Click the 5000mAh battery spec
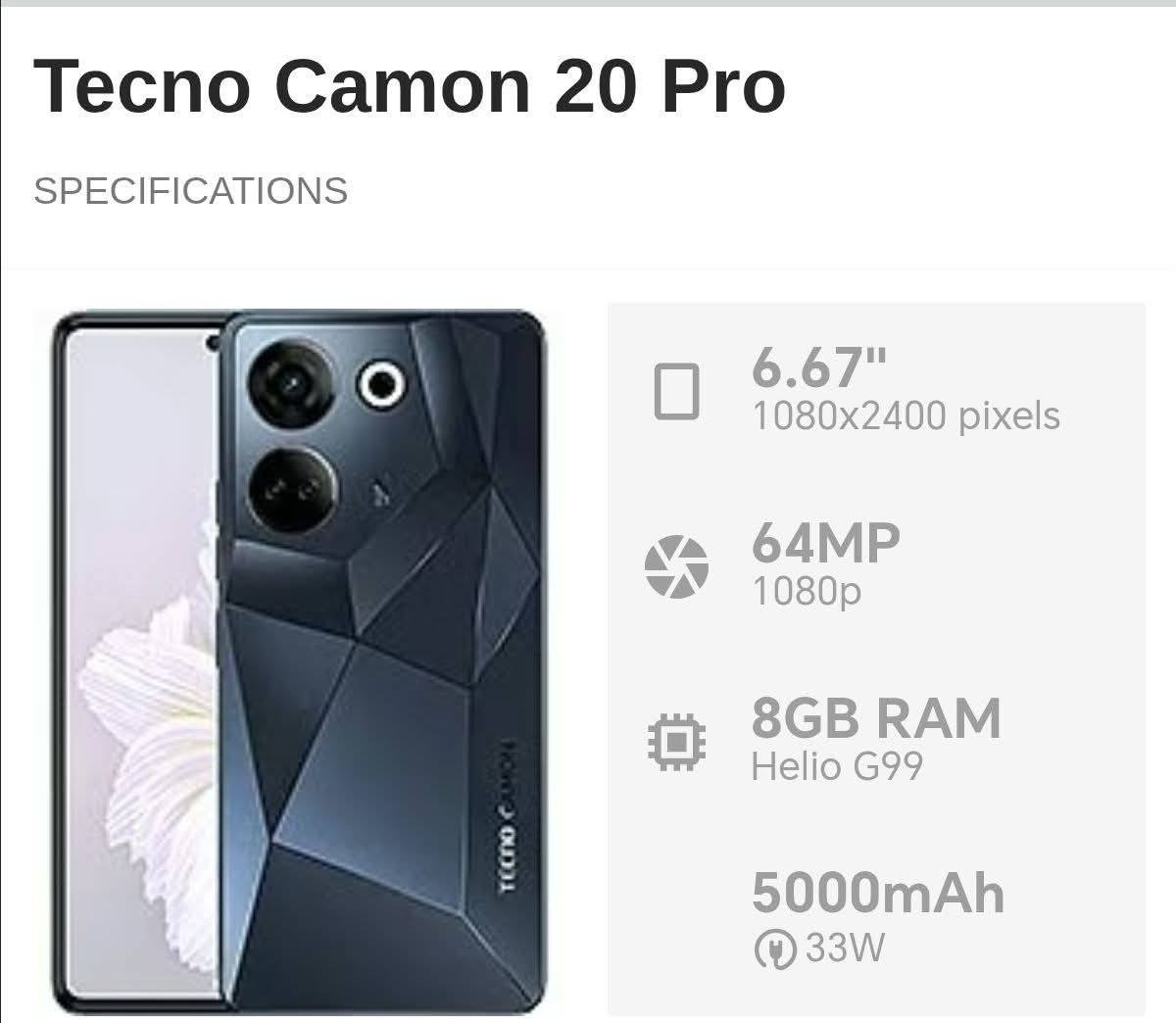The width and height of the screenshot is (1176, 1023). [x=878, y=893]
